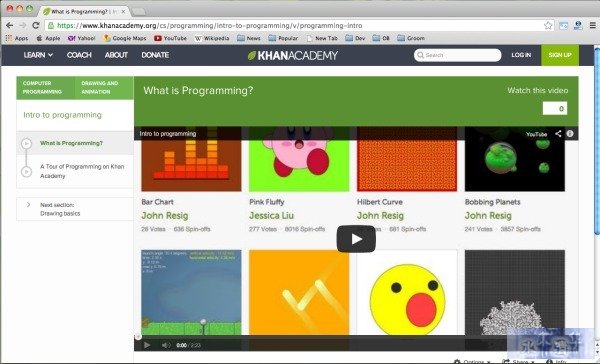Click the Khan Academy search field
This screenshot has height=364, width=600.
click(457, 55)
